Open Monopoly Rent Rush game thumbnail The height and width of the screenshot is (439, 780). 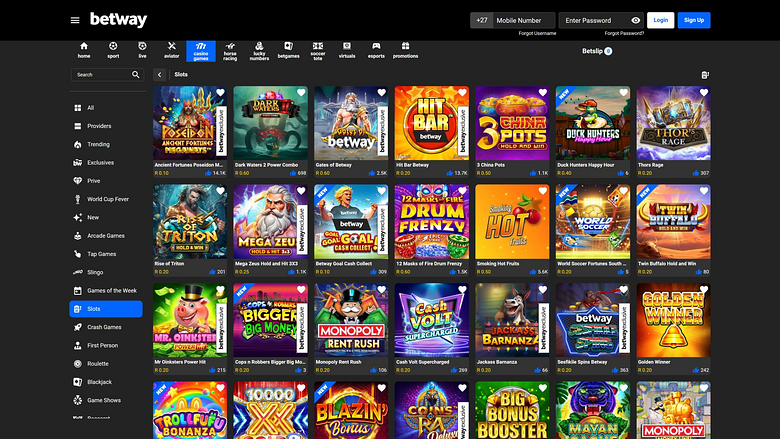pos(351,320)
